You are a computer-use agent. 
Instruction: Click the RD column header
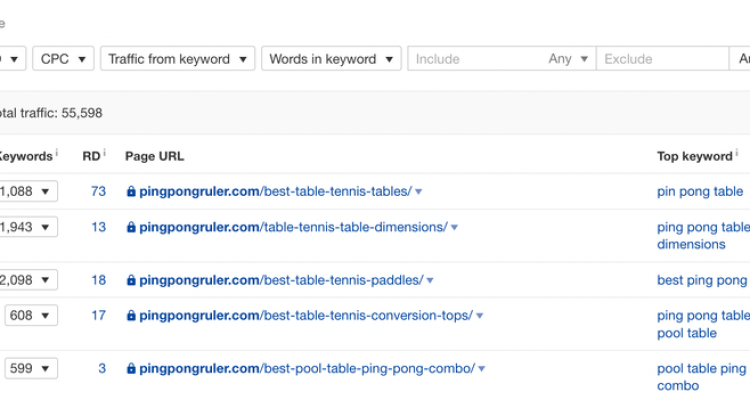tap(91, 156)
